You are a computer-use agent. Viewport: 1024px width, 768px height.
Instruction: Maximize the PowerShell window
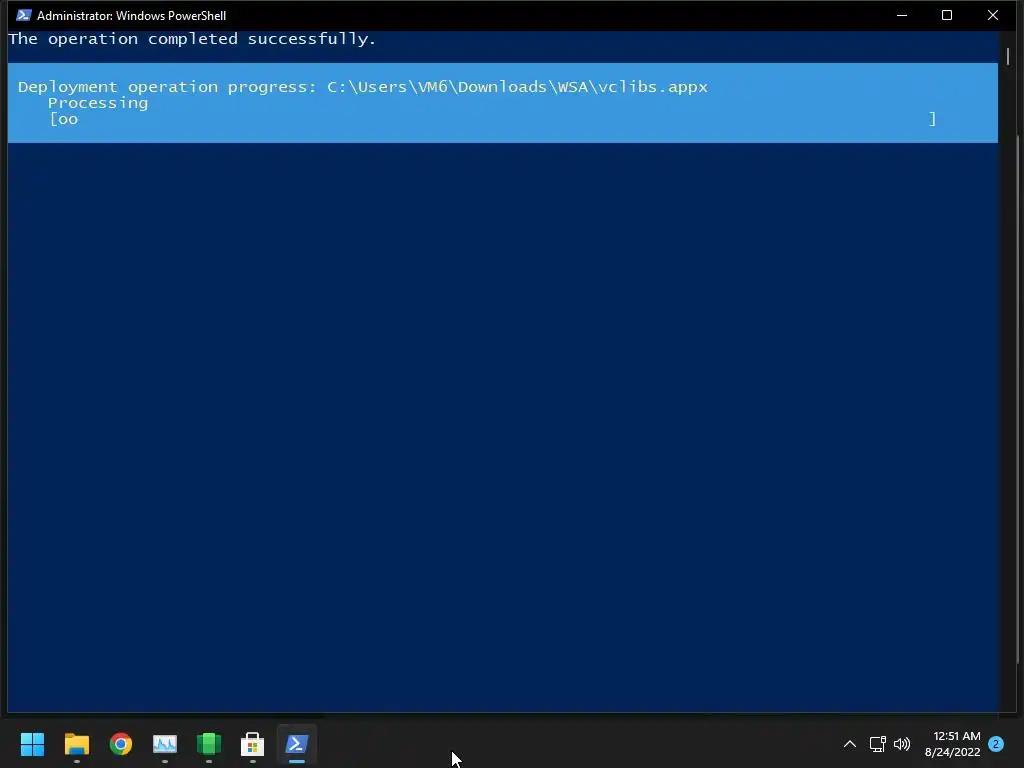(x=947, y=15)
